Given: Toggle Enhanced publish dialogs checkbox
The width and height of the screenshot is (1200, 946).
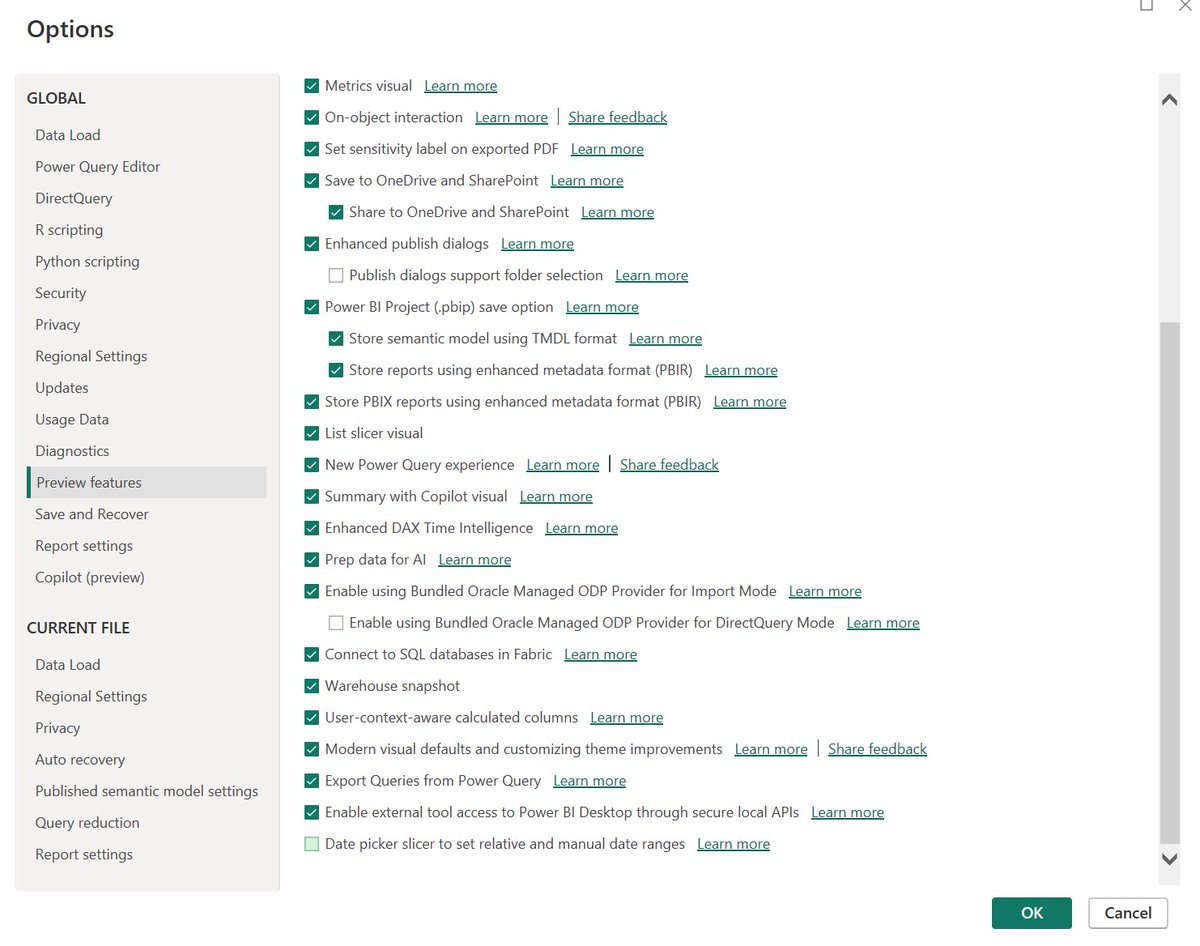Looking at the screenshot, I should (312, 244).
